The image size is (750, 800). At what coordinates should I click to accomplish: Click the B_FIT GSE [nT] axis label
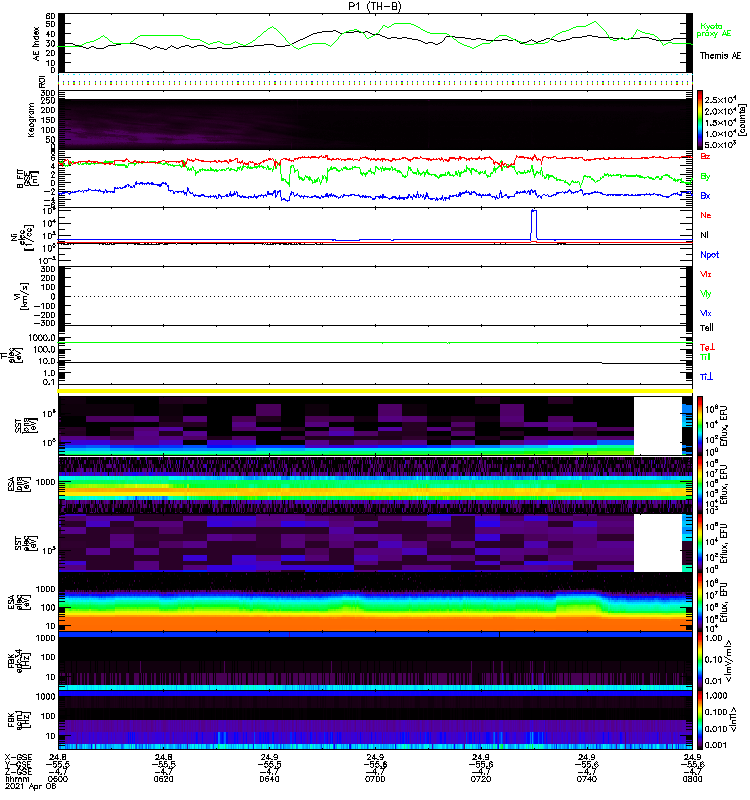[x=27, y=179]
